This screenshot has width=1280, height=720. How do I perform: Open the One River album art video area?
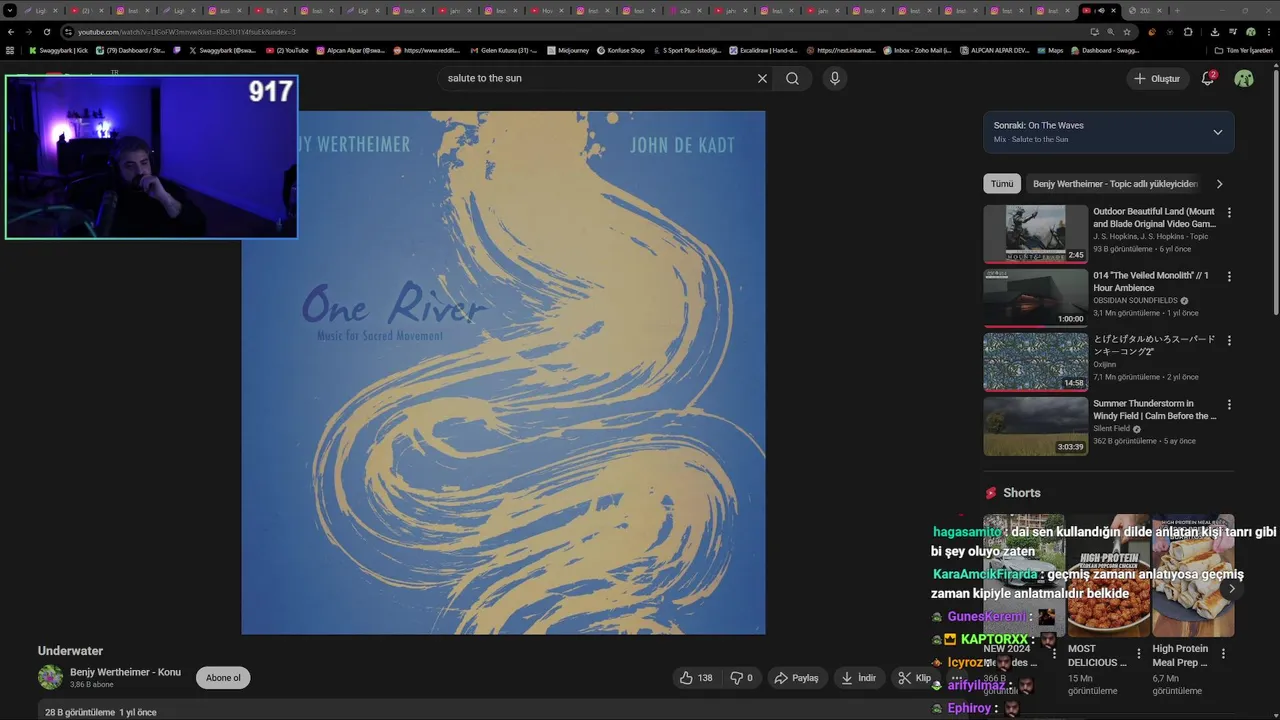[x=503, y=372]
